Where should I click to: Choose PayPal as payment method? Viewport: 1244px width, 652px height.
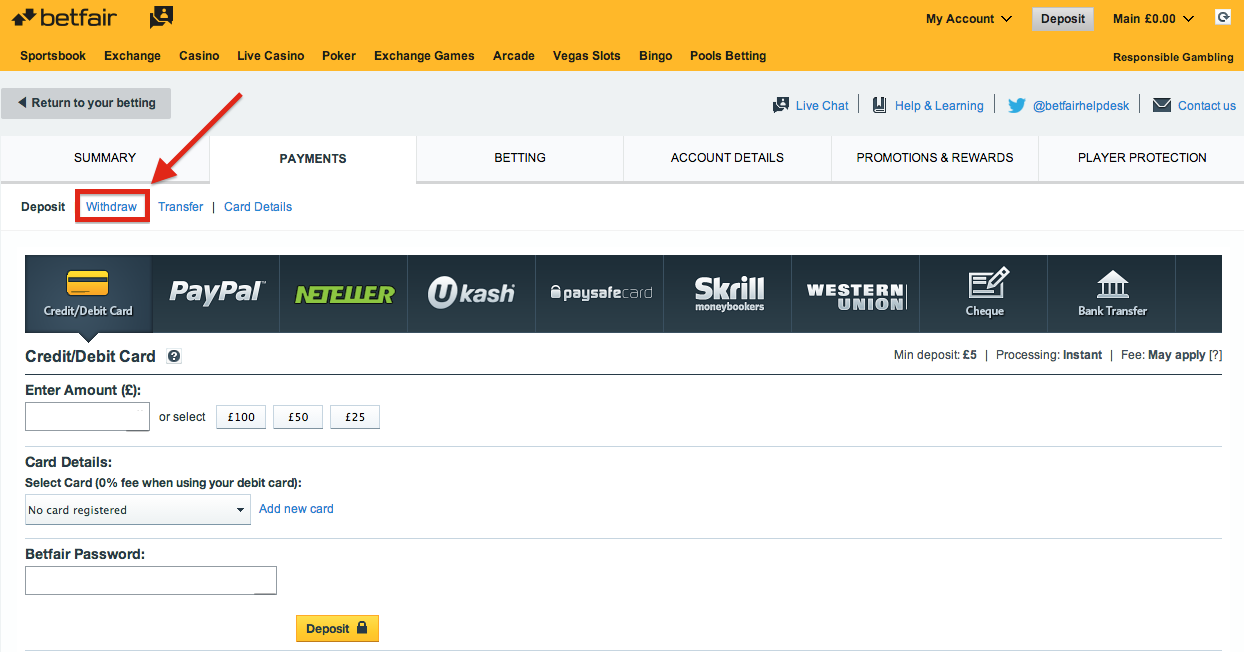216,293
